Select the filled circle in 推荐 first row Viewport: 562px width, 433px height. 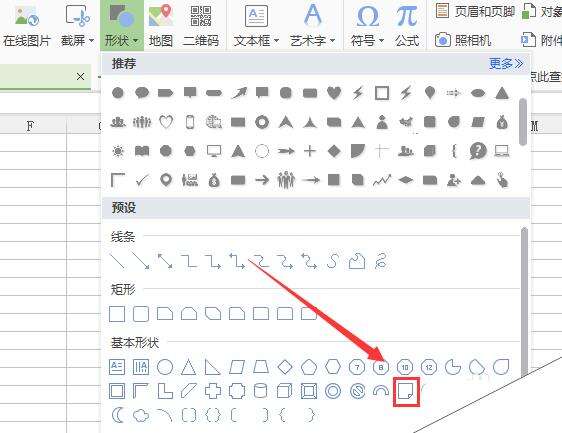pyautogui.click(x=118, y=93)
